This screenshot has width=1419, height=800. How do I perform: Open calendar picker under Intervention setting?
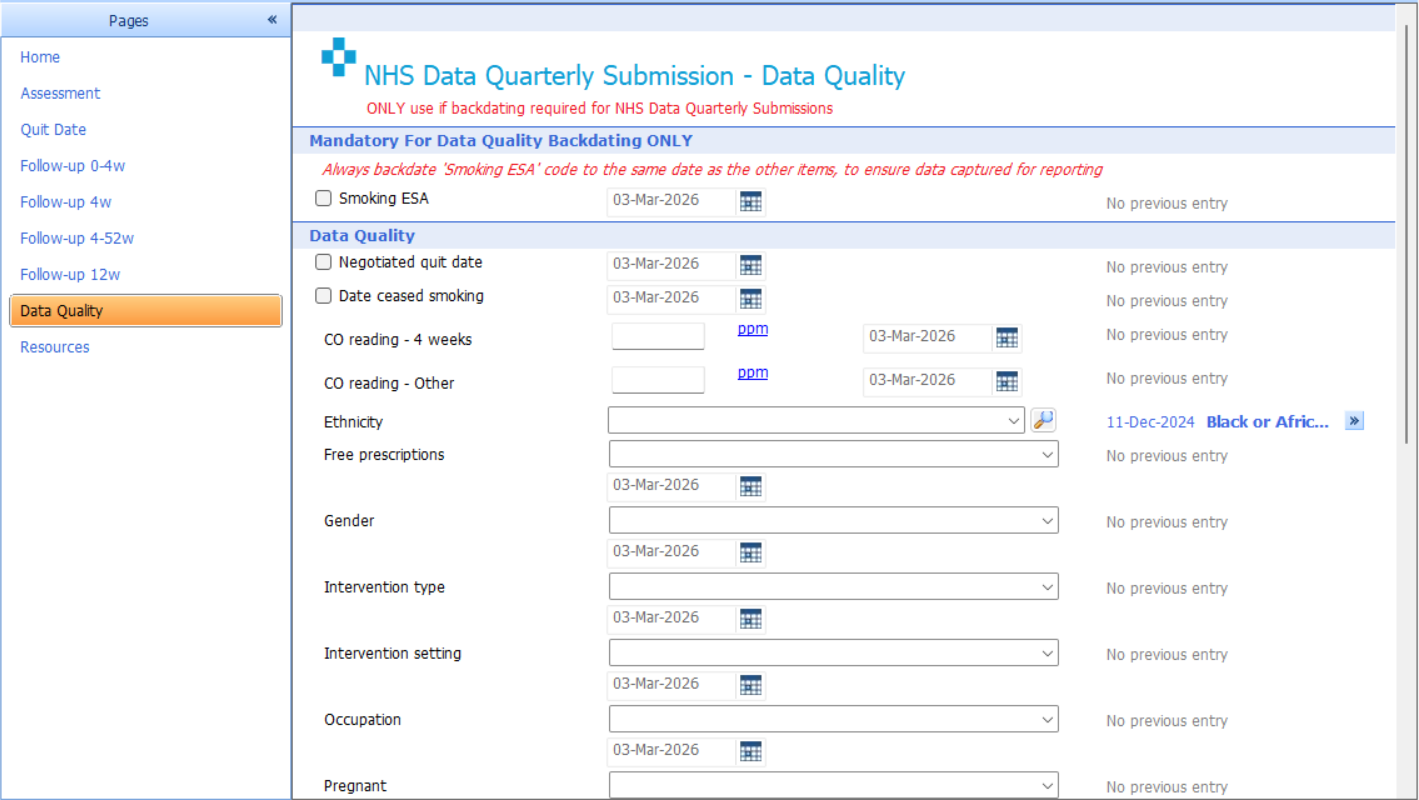point(751,685)
